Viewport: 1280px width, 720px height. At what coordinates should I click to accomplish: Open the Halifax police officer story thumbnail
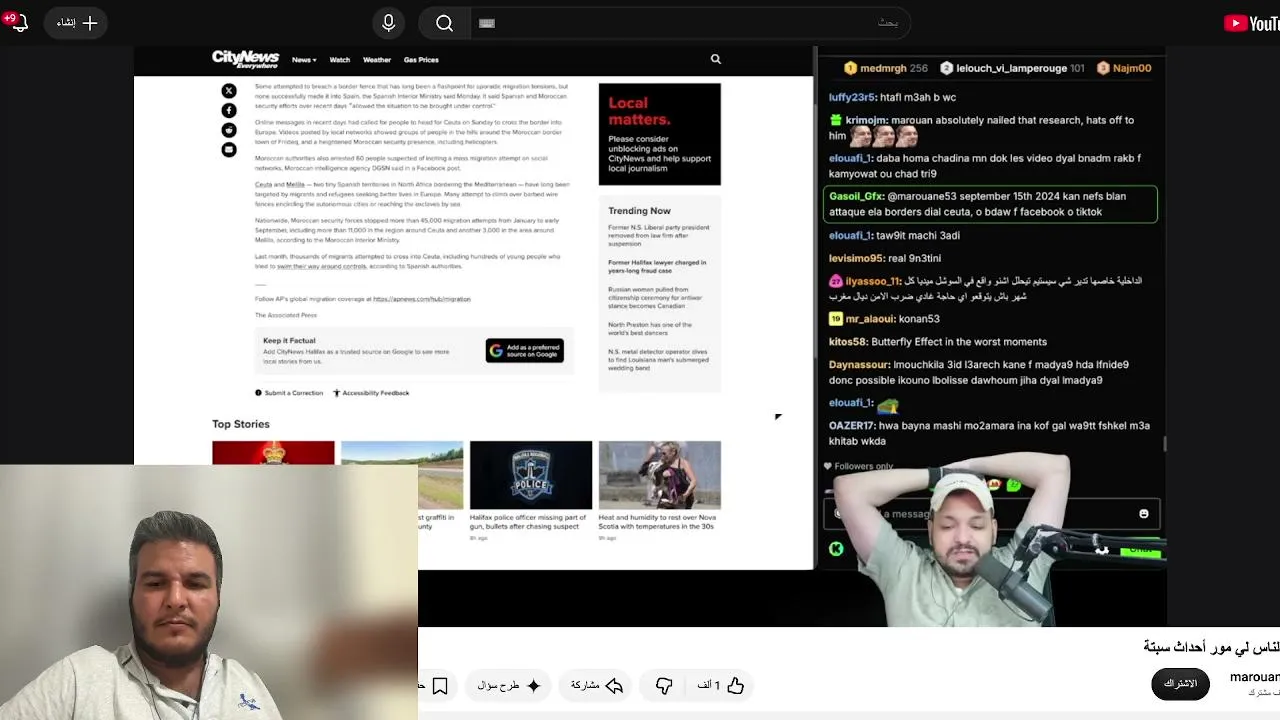(531, 475)
